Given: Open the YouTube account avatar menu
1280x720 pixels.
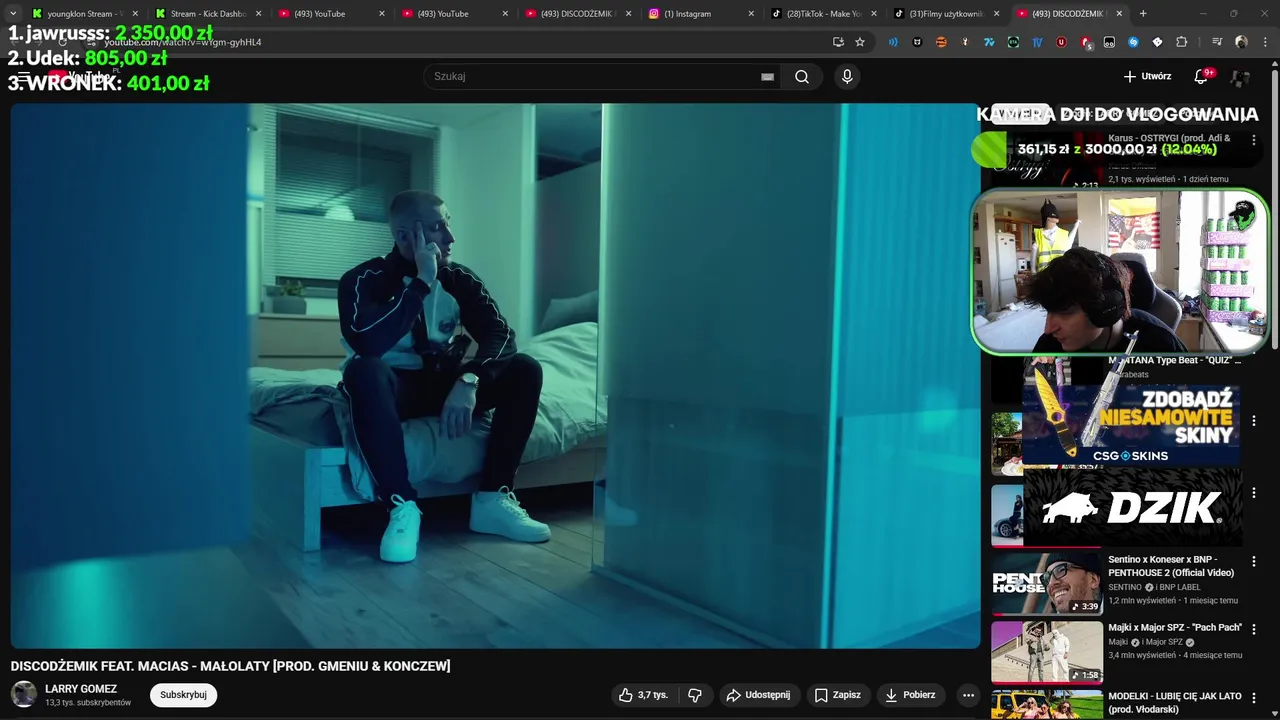Looking at the screenshot, I should pos(1241,77).
